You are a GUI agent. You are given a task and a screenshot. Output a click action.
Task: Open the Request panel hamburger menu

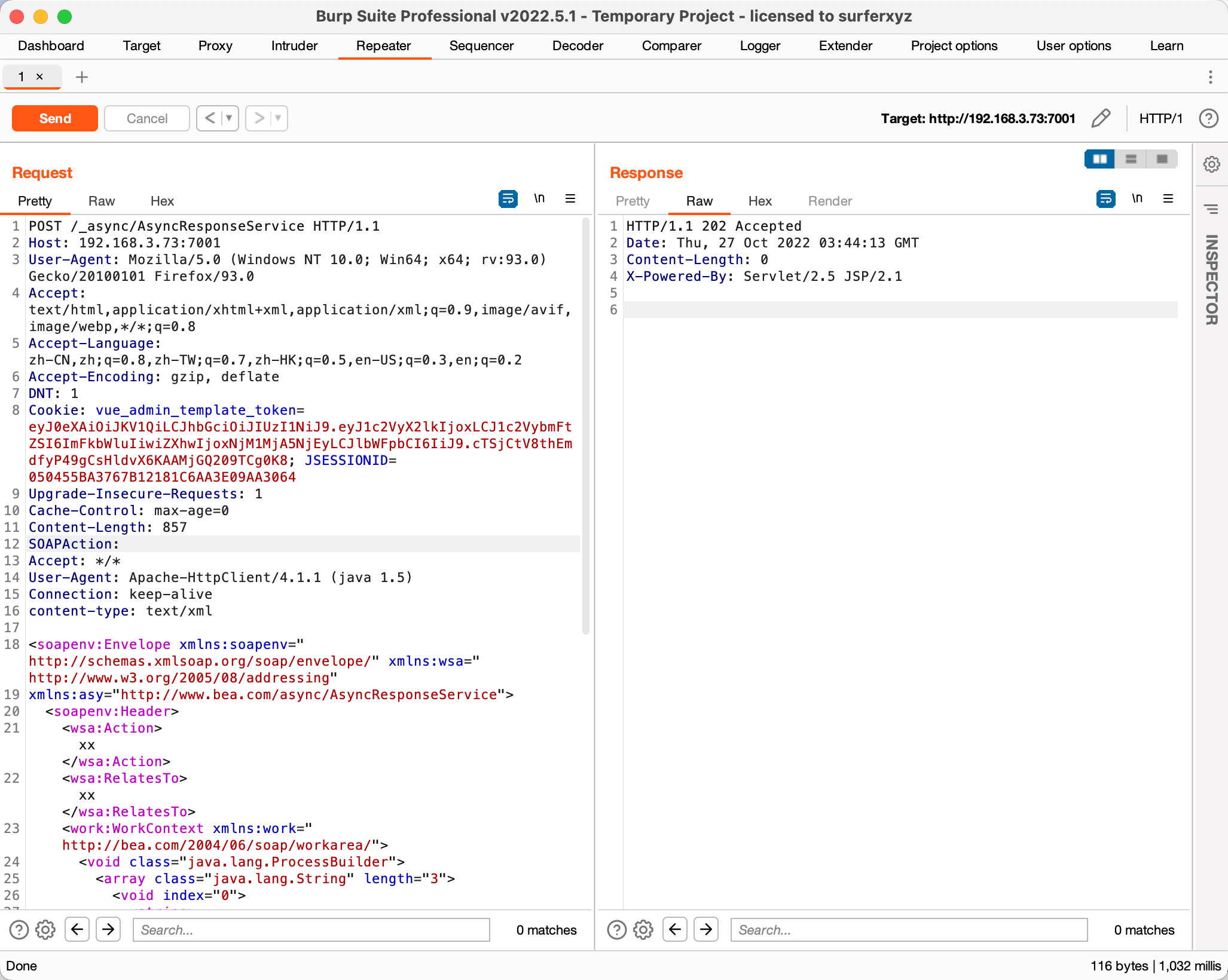coord(570,198)
